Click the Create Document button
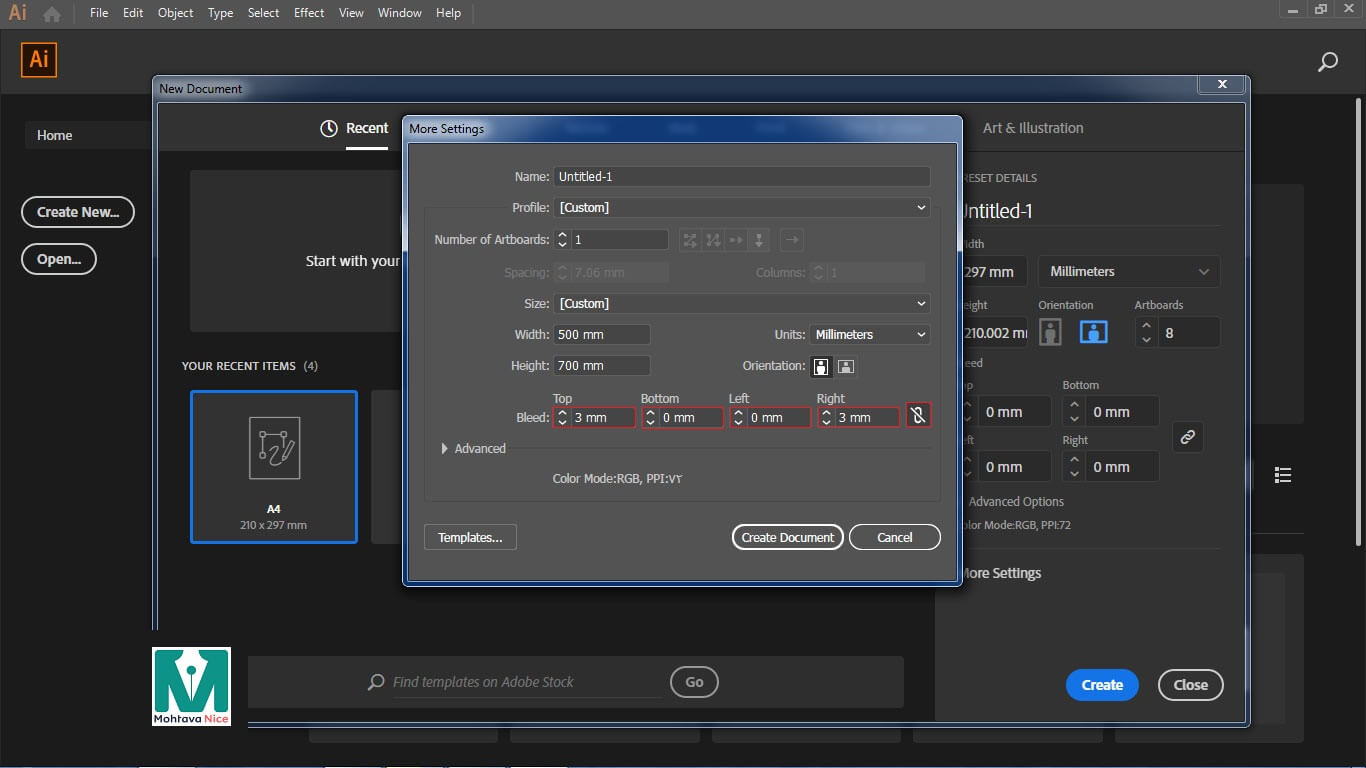This screenshot has width=1366, height=768. point(787,537)
